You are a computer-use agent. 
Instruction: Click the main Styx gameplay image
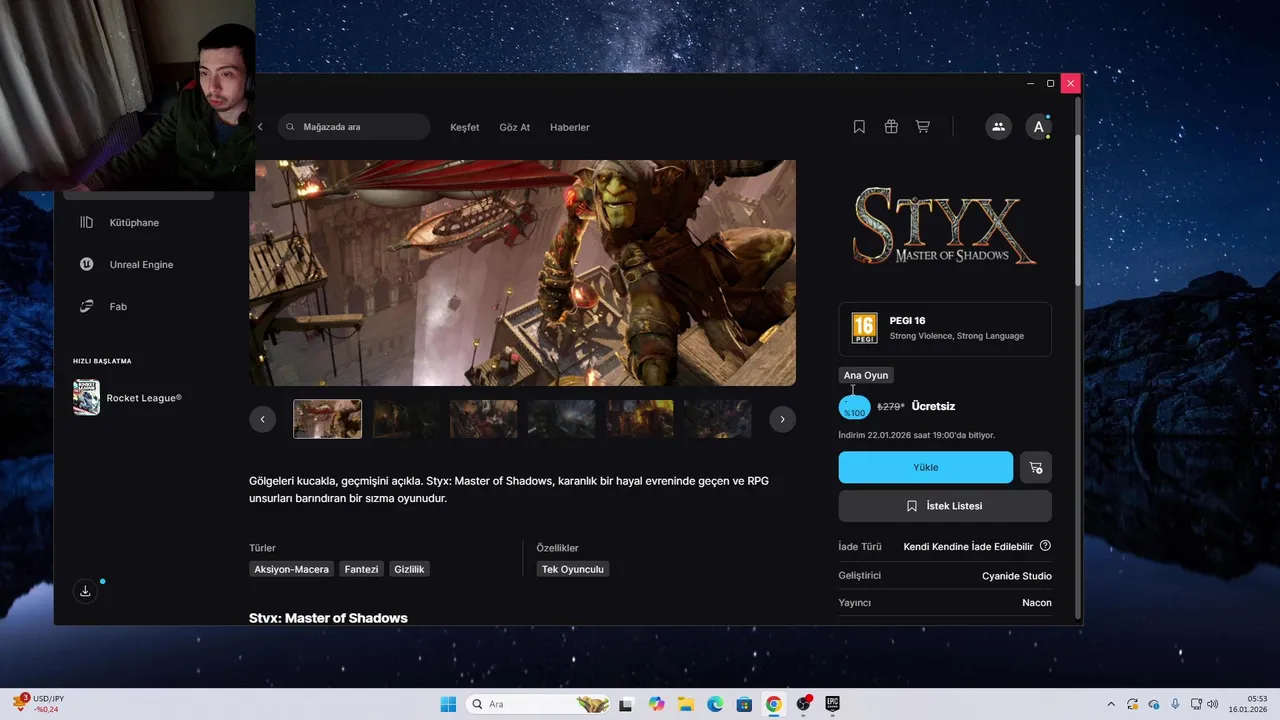coord(522,273)
